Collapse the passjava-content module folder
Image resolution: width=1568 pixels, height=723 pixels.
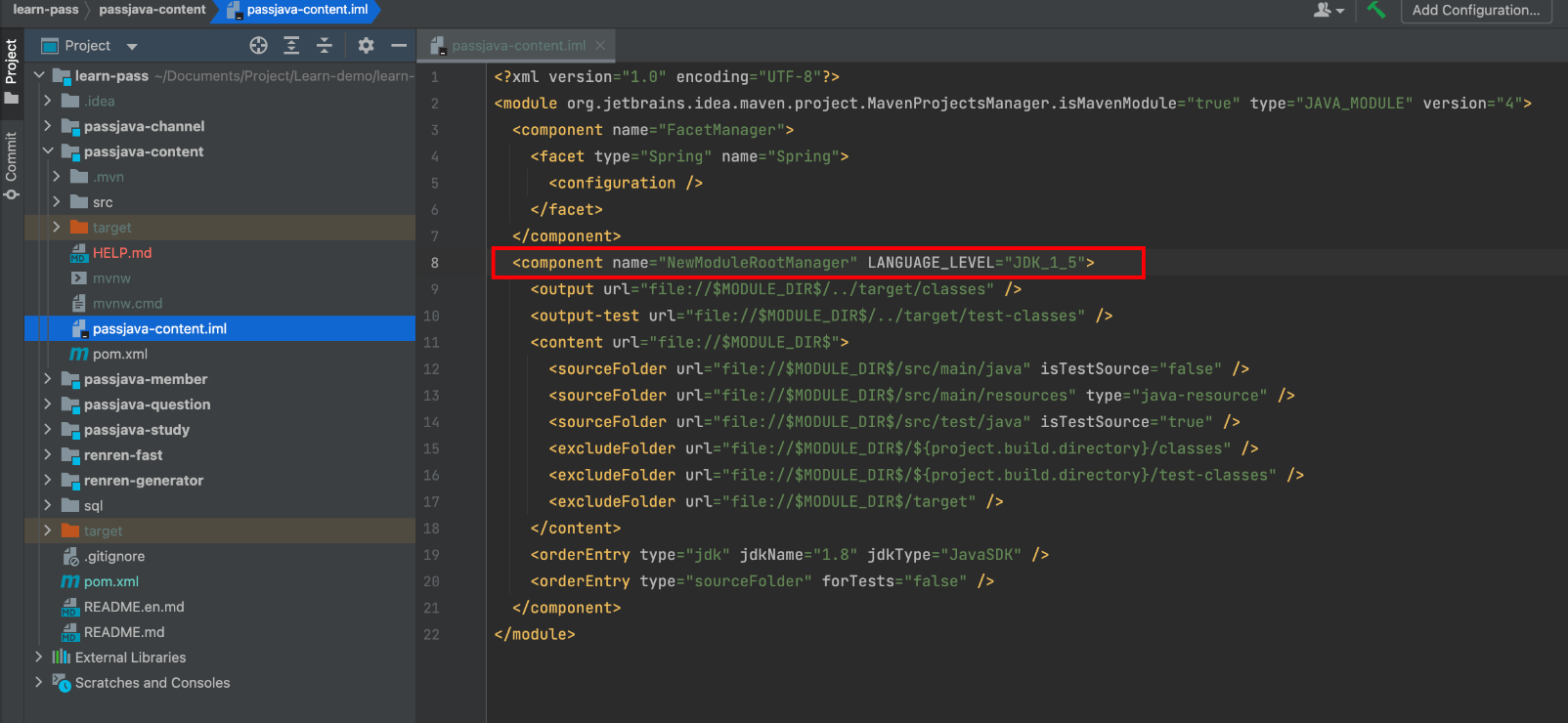[47, 151]
